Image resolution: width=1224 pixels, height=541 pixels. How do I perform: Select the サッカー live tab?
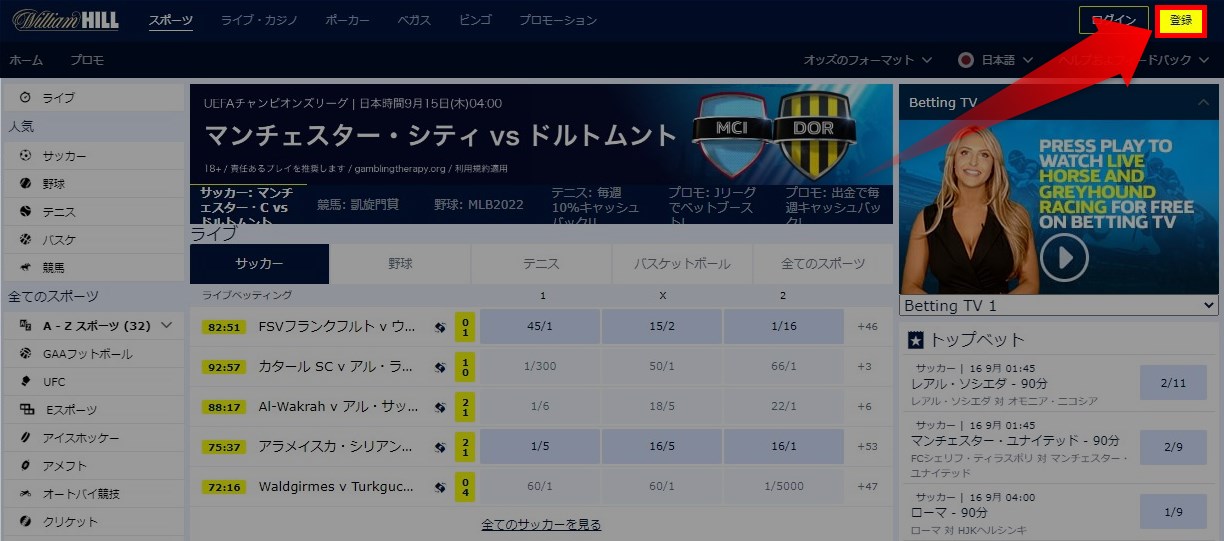259,264
